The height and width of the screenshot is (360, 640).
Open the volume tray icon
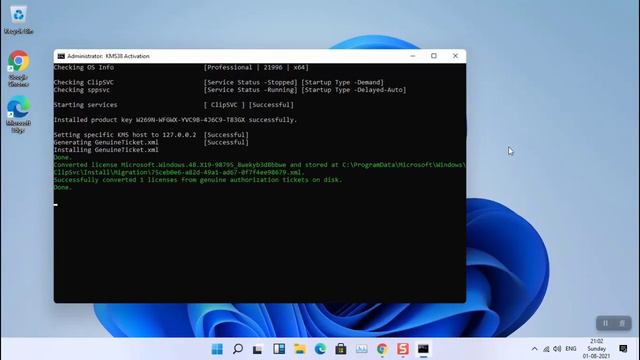coord(557,349)
